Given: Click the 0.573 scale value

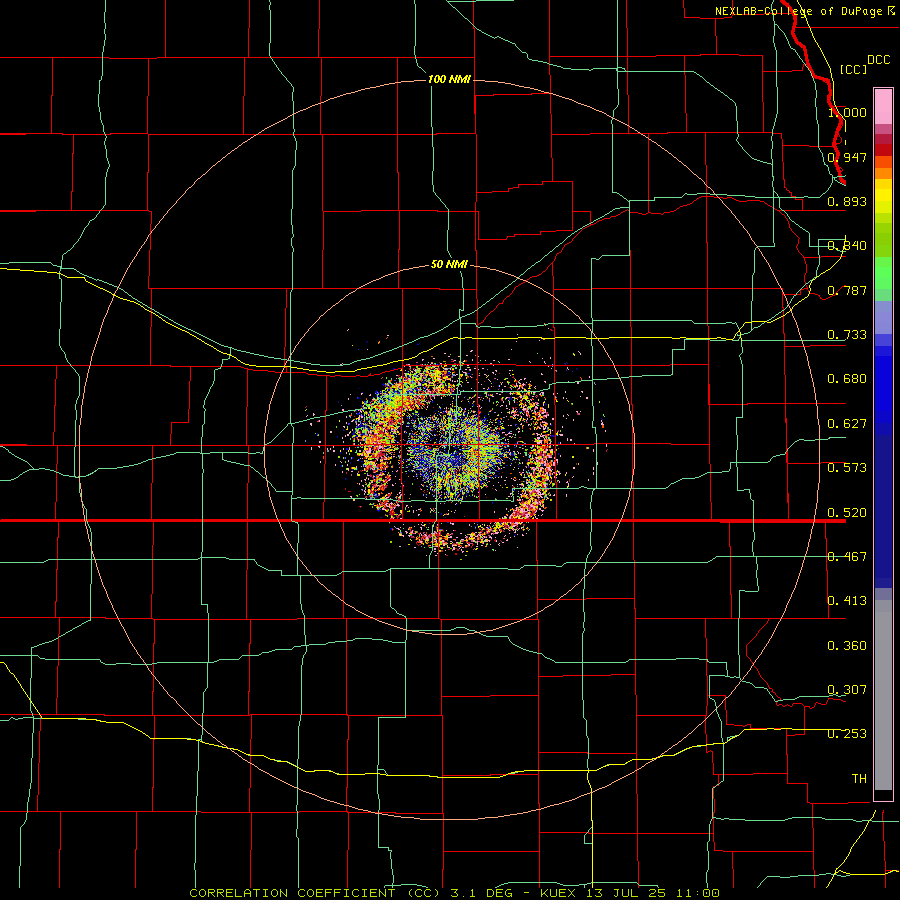Looking at the screenshot, I should 847,468.
